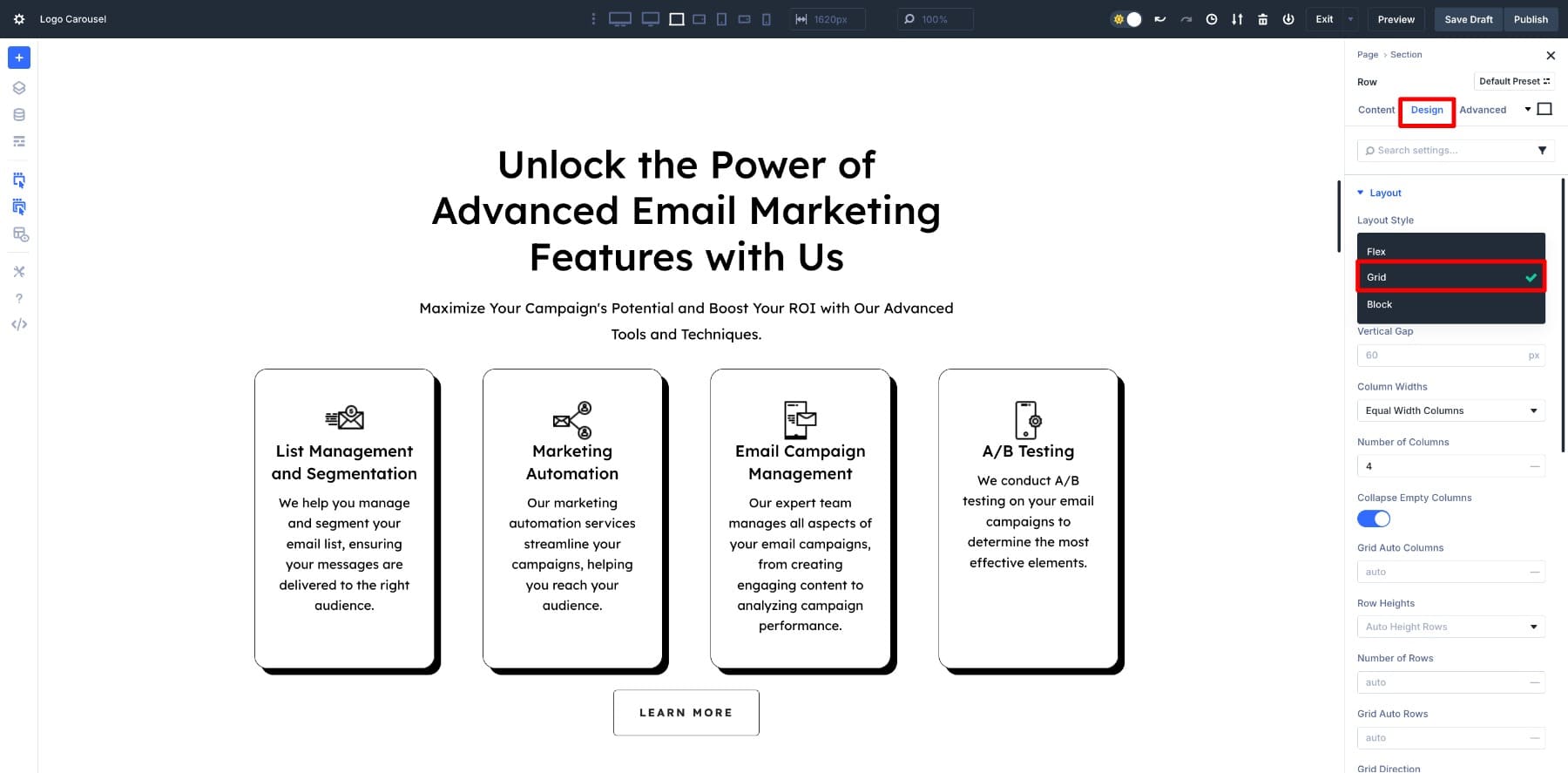Click the trash icon to clear layout

coord(1262,19)
